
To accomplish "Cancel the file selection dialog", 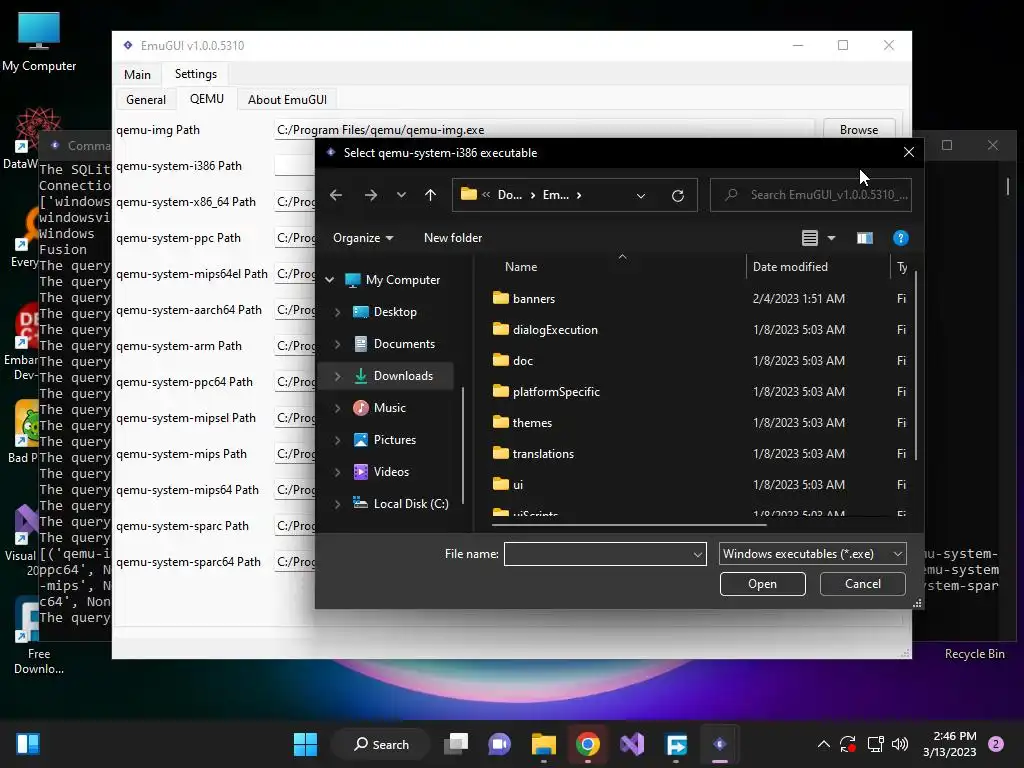I will 863,584.
